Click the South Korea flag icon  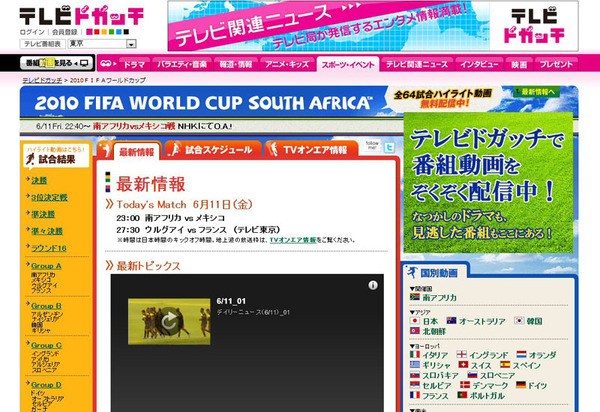[x=519, y=321]
